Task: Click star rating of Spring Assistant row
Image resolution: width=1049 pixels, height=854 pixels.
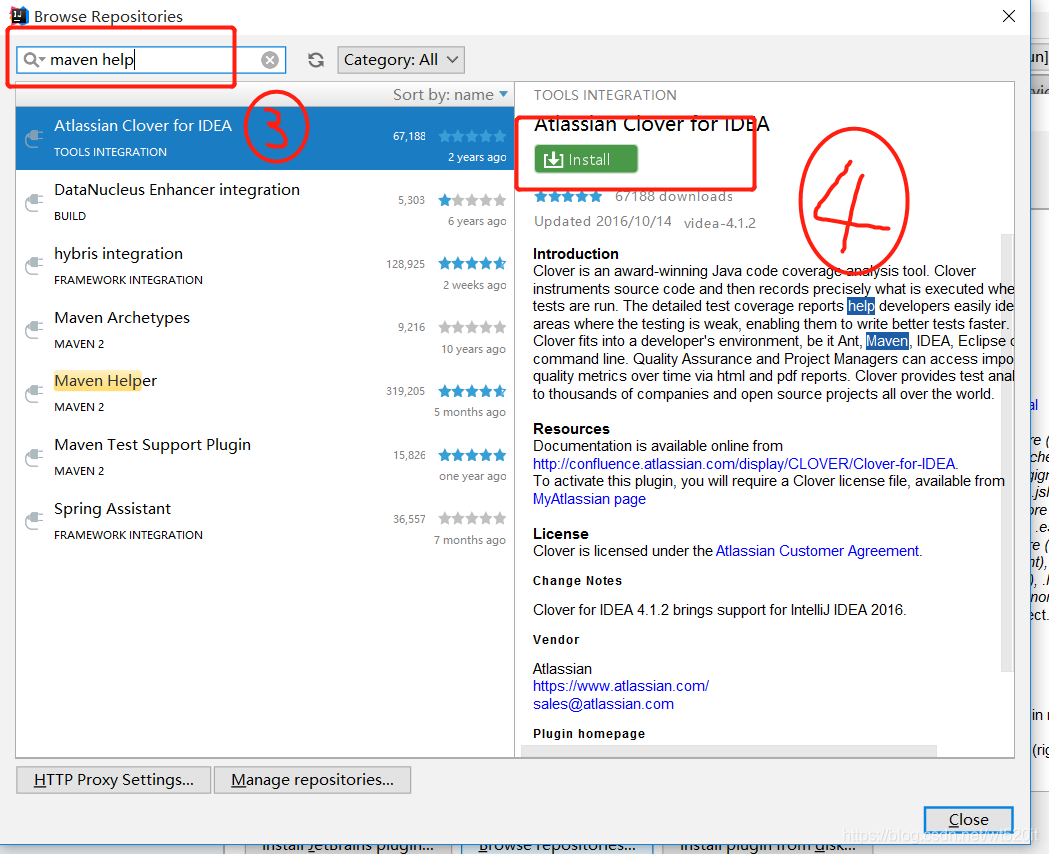Action: click(472, 518)
